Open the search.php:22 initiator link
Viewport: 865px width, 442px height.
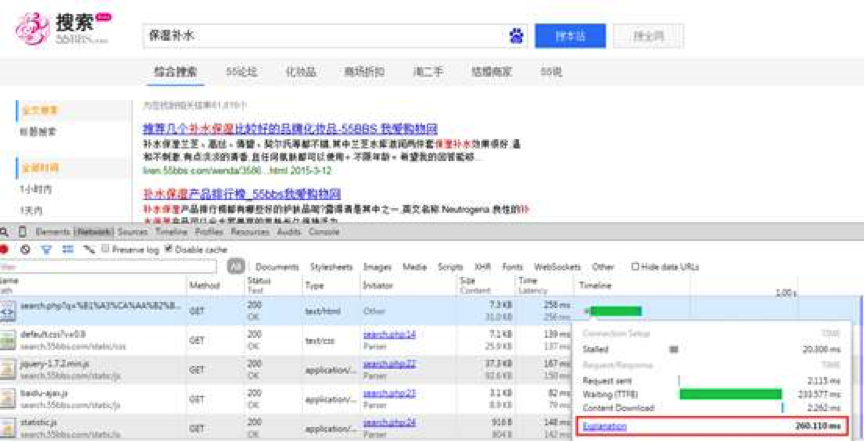389,364
